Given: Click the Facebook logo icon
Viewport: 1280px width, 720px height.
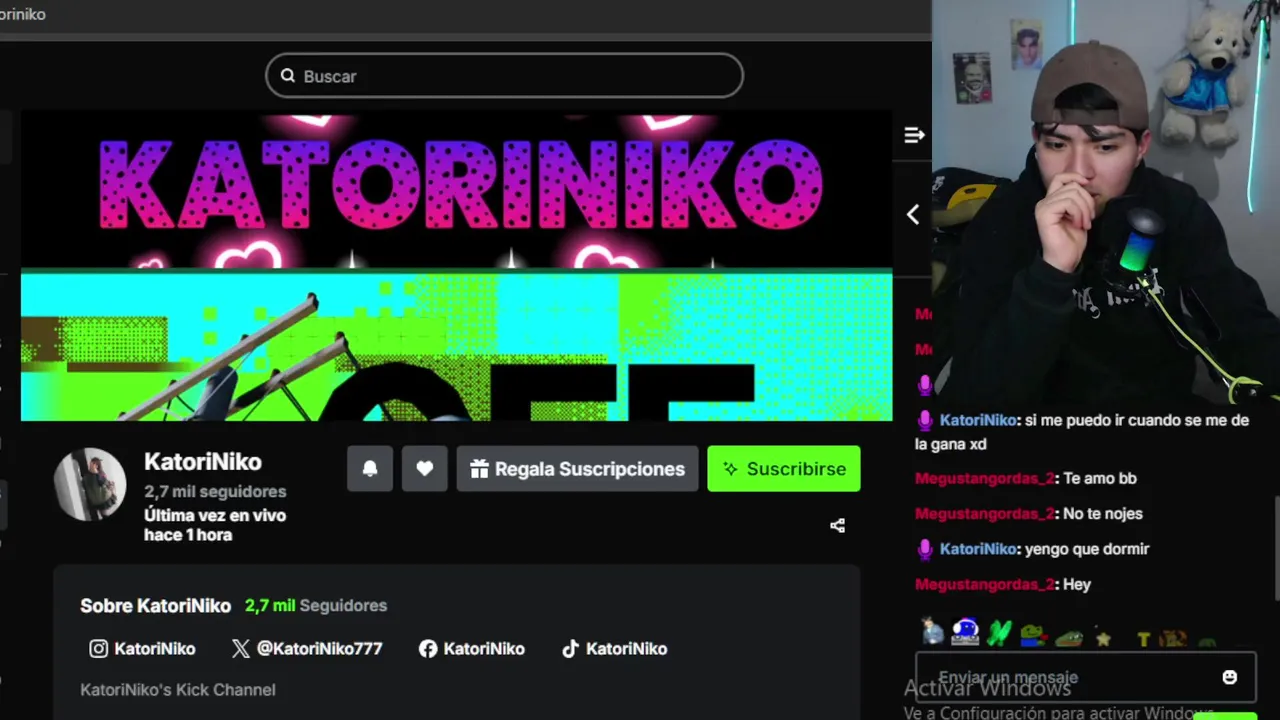Looking at the screenshot, I should click(x=428, y=649).
